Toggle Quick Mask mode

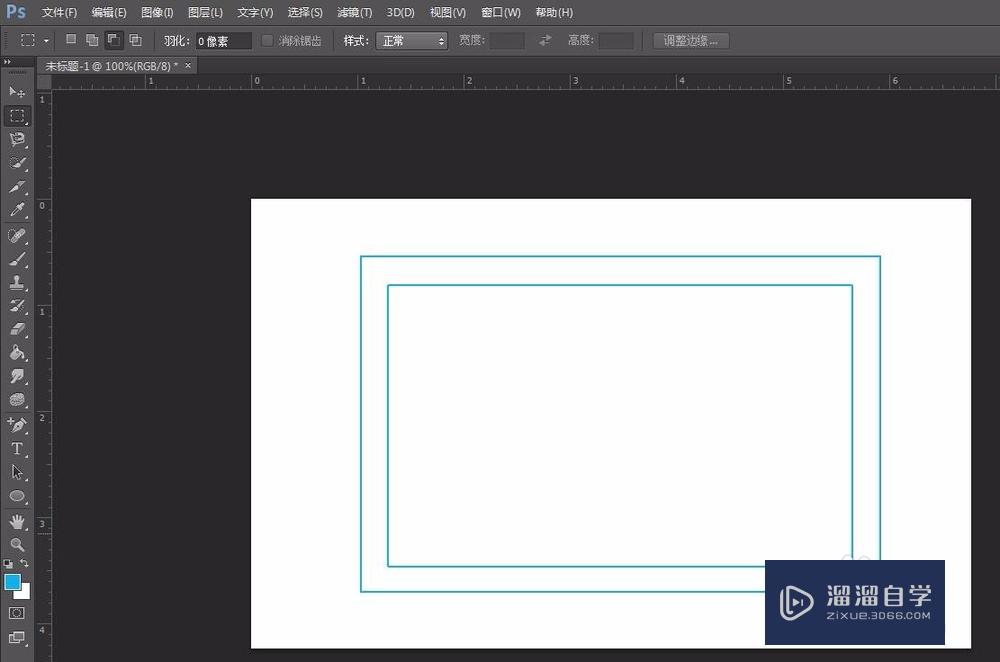click(x=17, y=613)
